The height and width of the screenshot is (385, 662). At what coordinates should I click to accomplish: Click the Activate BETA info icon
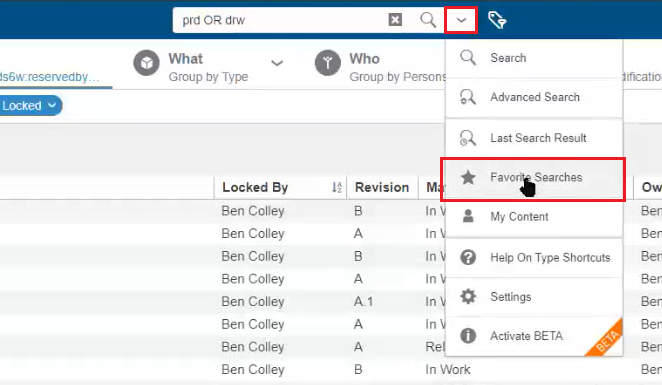[x=468, y=336]
